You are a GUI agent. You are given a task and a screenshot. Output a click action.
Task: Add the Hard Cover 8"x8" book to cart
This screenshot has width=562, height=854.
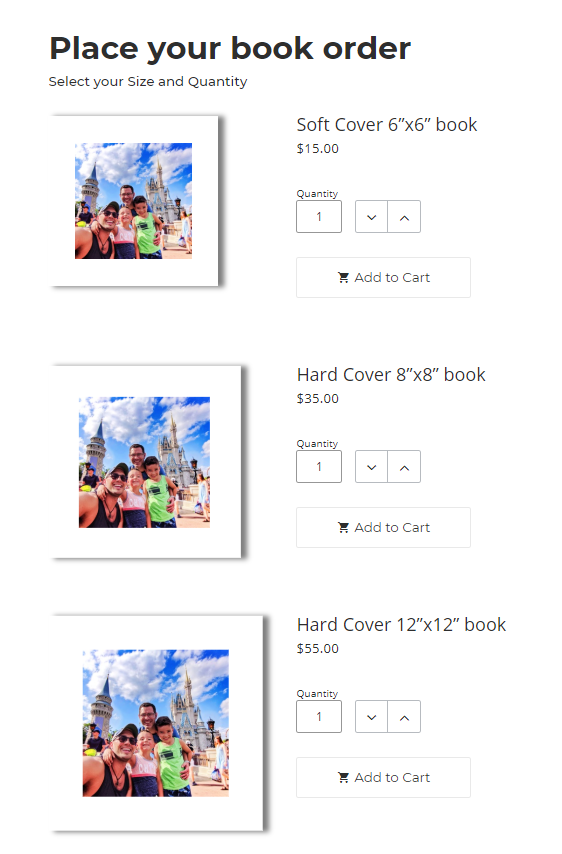383,528
